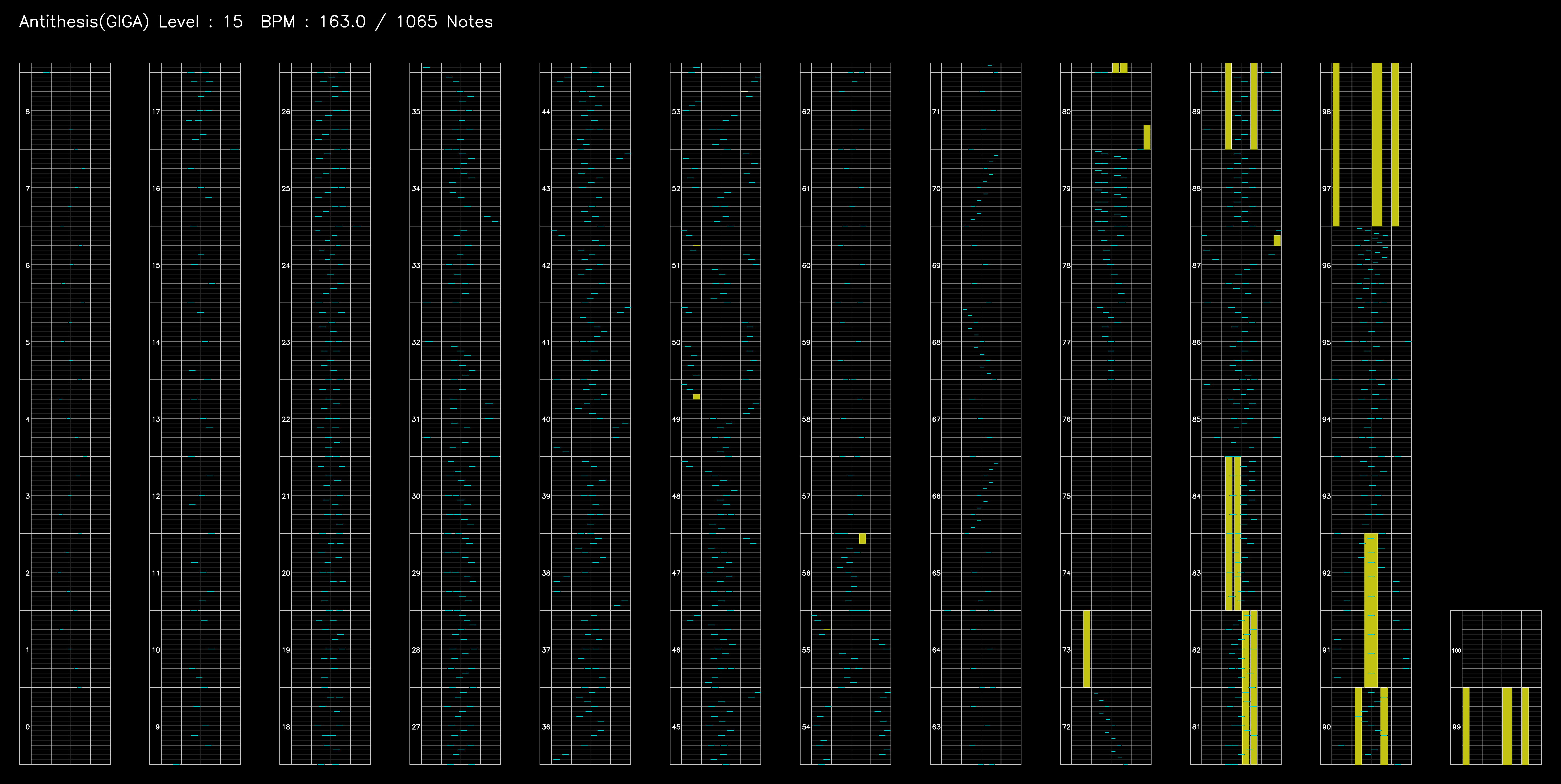Select measure number 72 label
1561x784 pixels.
[x=1067, y=726]
